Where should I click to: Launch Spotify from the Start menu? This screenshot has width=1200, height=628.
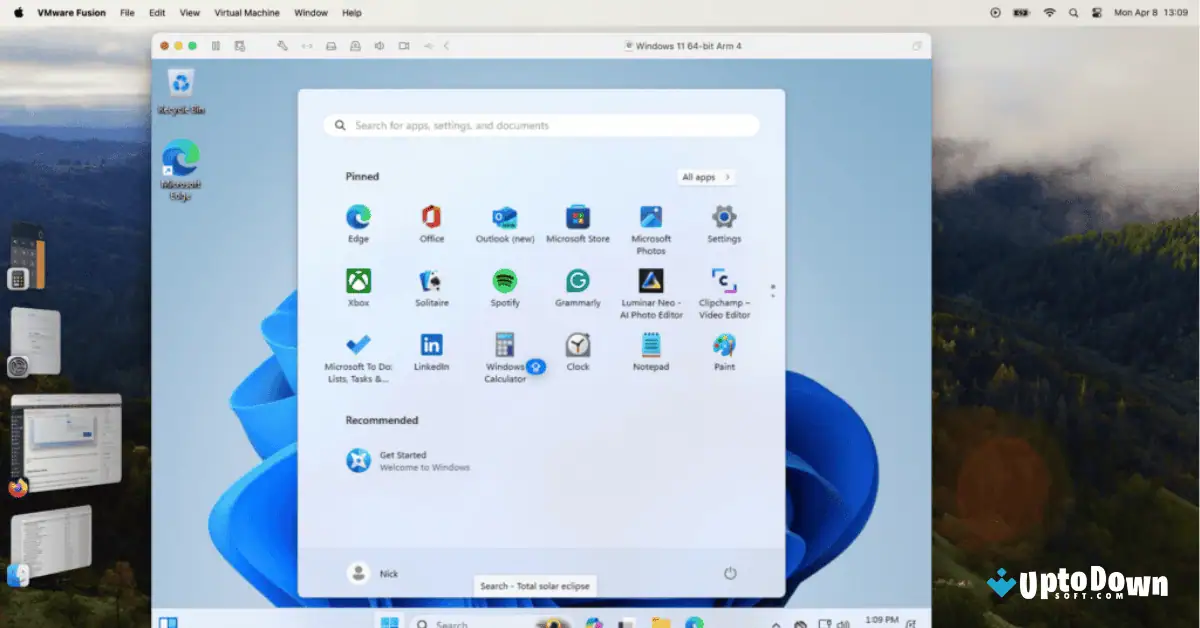click(x=504, y=282)
